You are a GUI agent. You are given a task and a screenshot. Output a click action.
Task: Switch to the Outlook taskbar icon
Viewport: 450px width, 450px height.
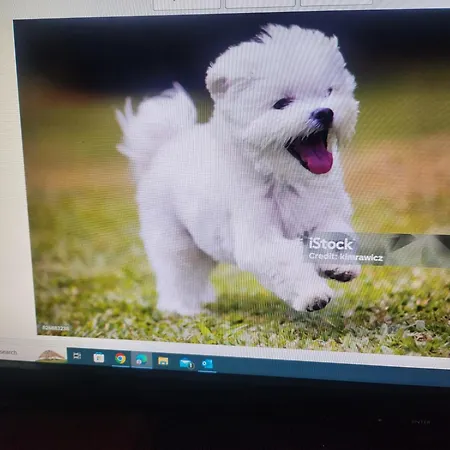pyautogui.click(x=207, y=364)
